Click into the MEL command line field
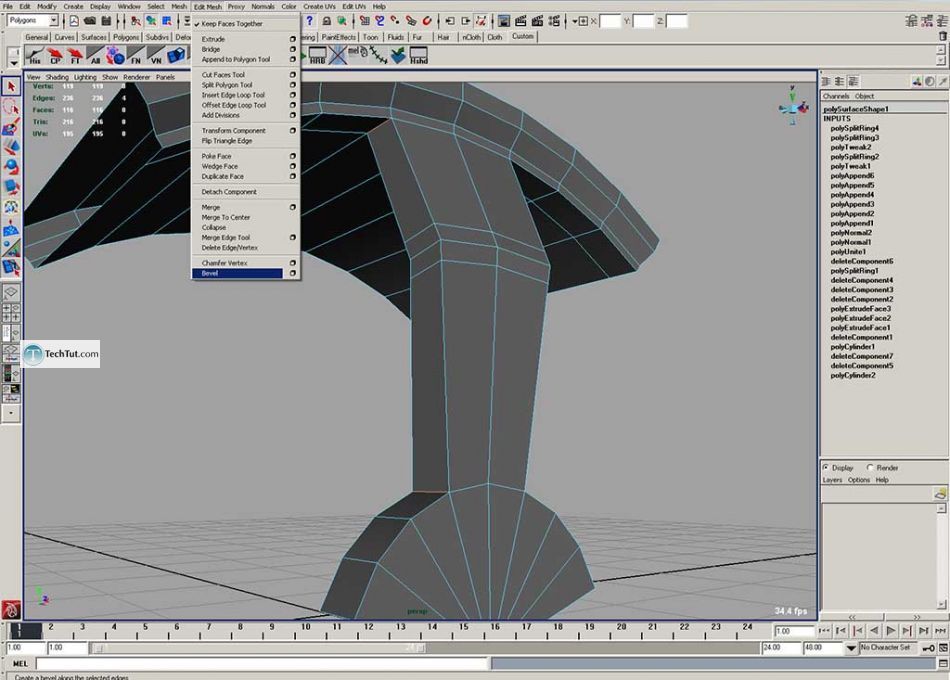 click(x=262, y=664)
